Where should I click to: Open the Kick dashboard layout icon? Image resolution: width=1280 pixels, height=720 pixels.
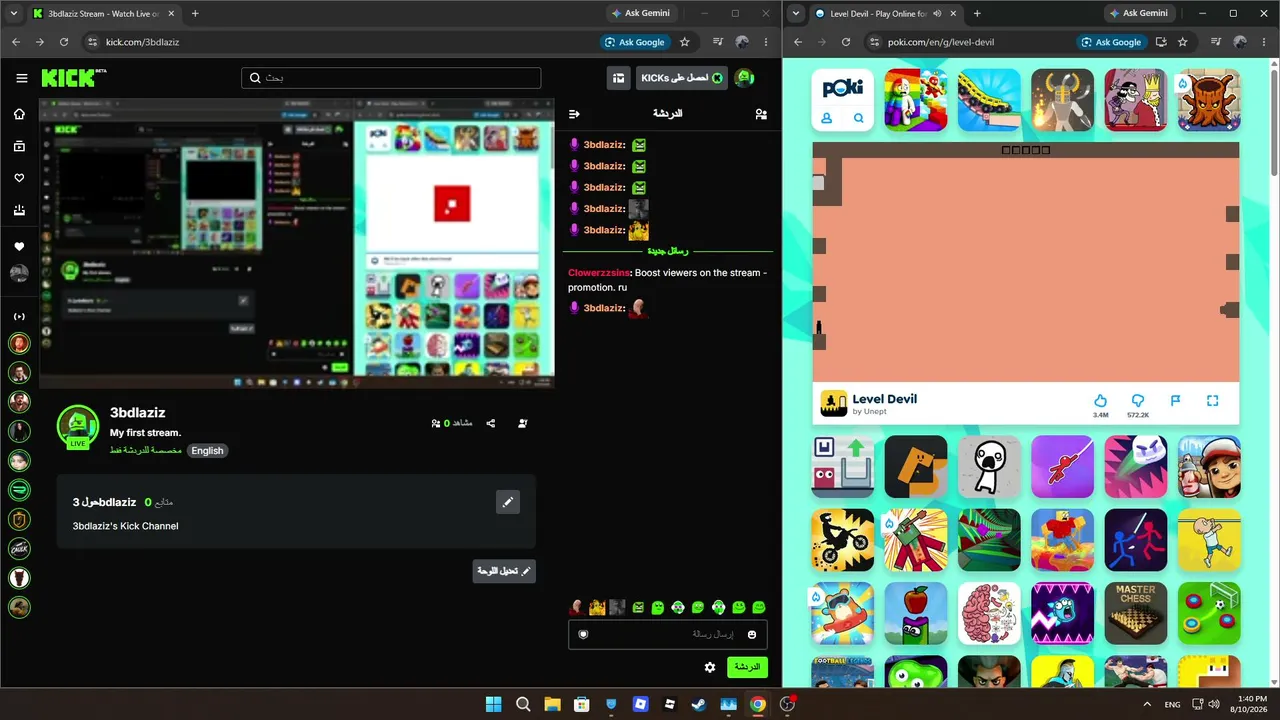[x=619, y=78]
